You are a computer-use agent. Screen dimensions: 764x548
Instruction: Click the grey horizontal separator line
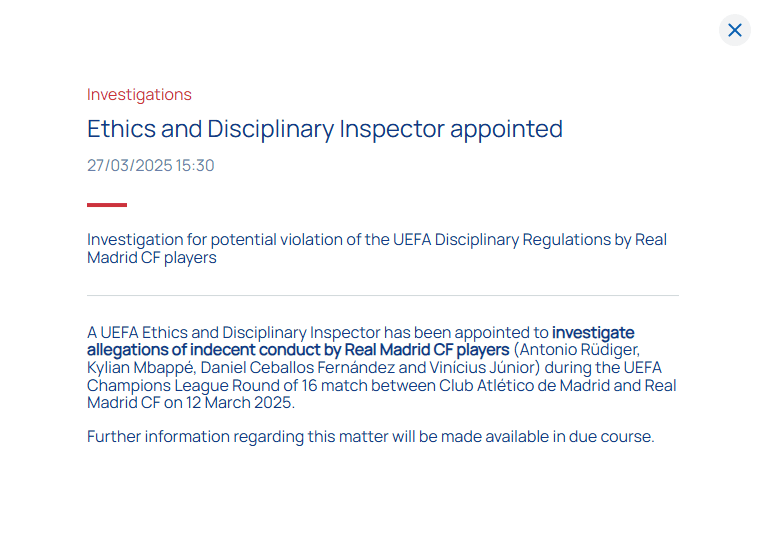click(382, 295)
